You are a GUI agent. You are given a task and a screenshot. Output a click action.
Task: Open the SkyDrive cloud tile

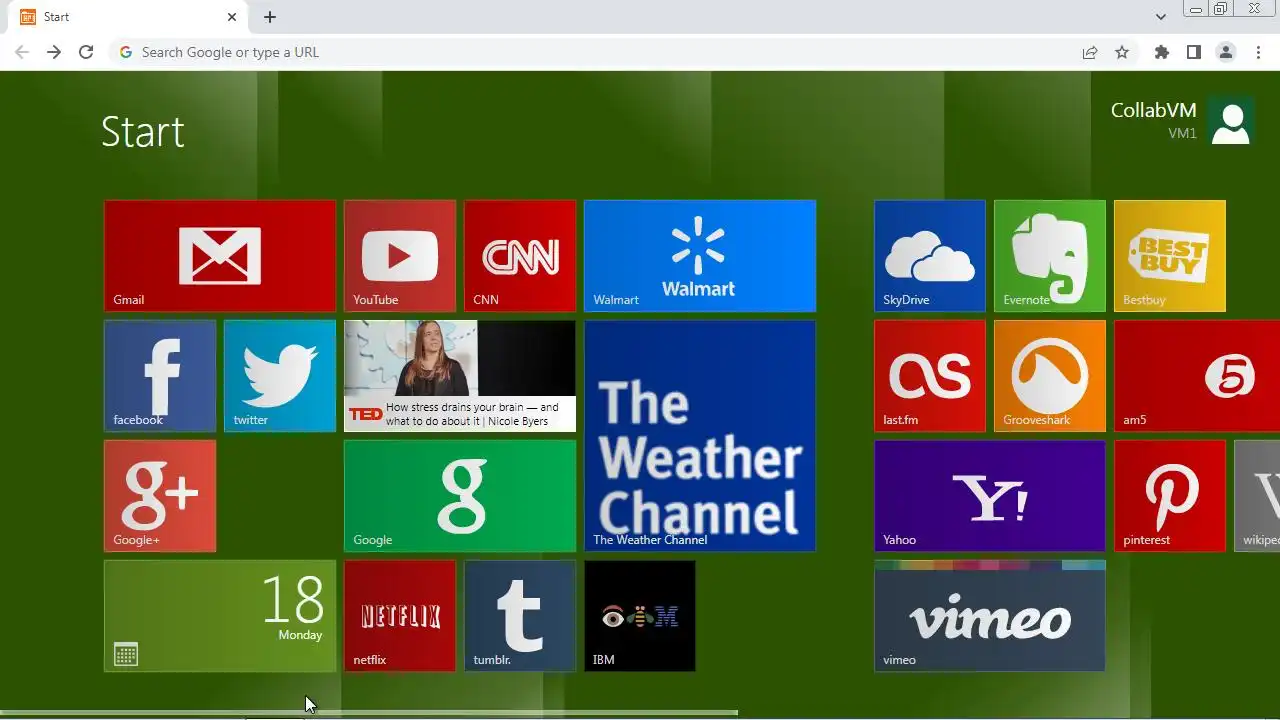pyautogui.click(x=930, y=256)
